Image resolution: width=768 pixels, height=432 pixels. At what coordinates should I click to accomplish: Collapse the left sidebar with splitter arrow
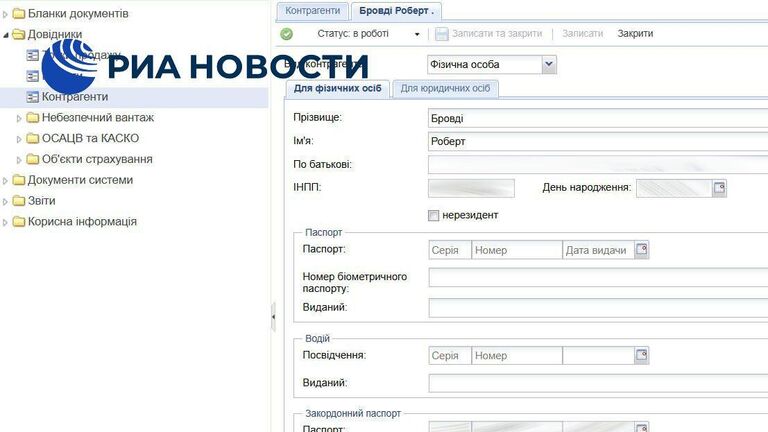[273, 317]
